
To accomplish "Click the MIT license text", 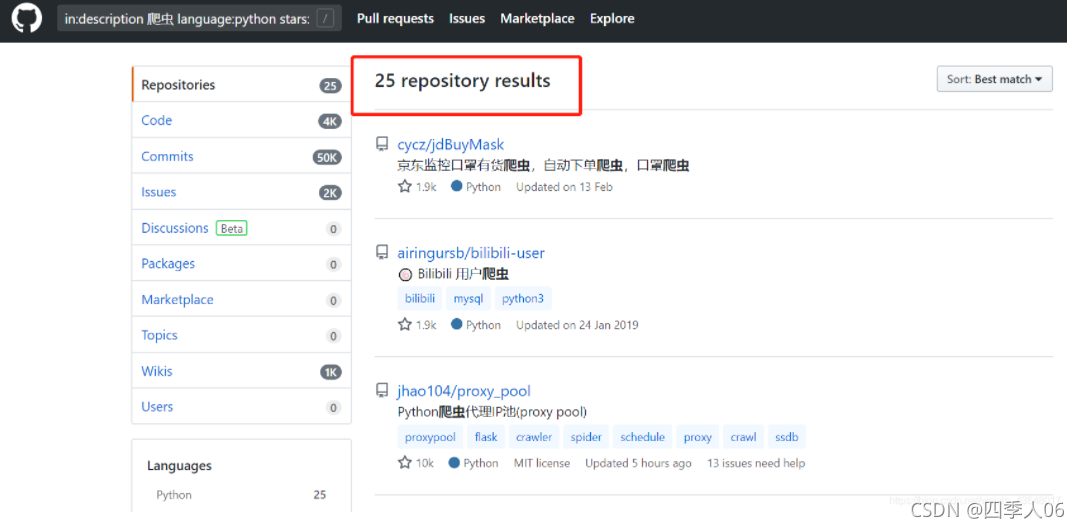I will 542,463.
